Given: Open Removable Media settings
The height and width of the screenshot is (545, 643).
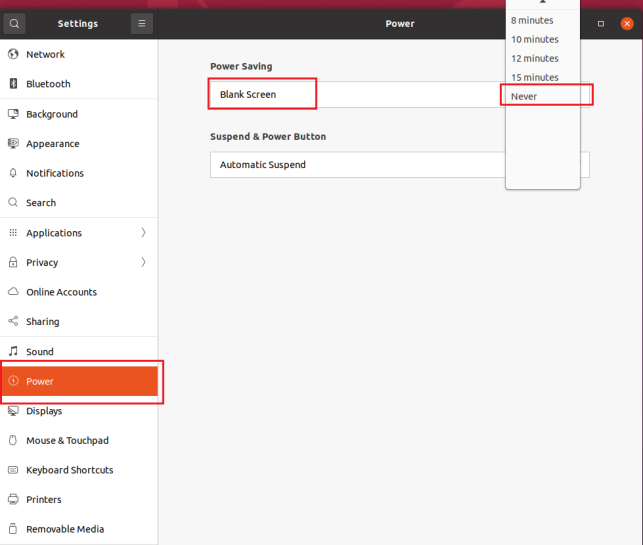Looking at the screenshot, I should [x=79, y=529].
